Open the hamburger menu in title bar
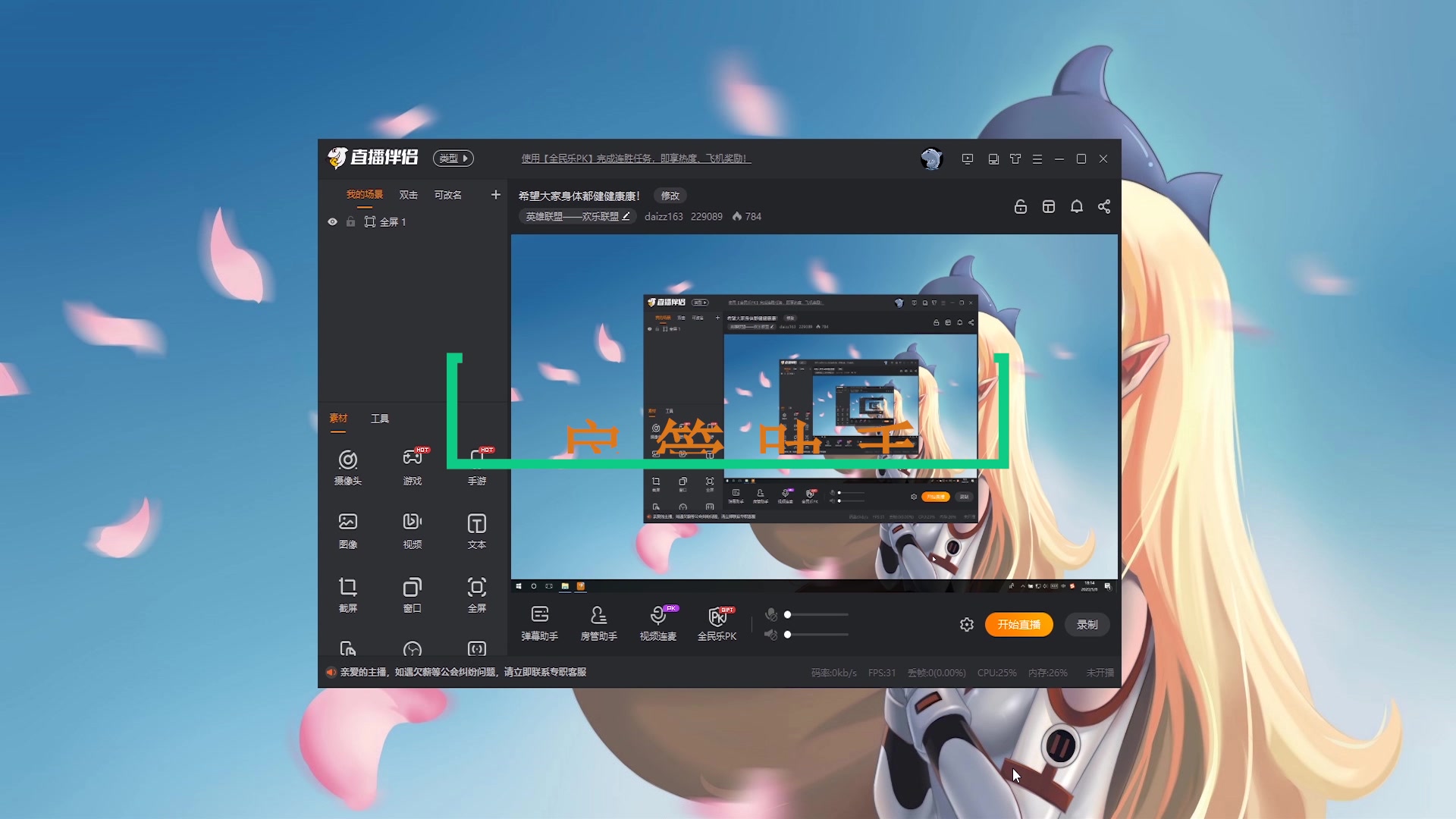This screenshot has width=1456, height=819. 1037,158
